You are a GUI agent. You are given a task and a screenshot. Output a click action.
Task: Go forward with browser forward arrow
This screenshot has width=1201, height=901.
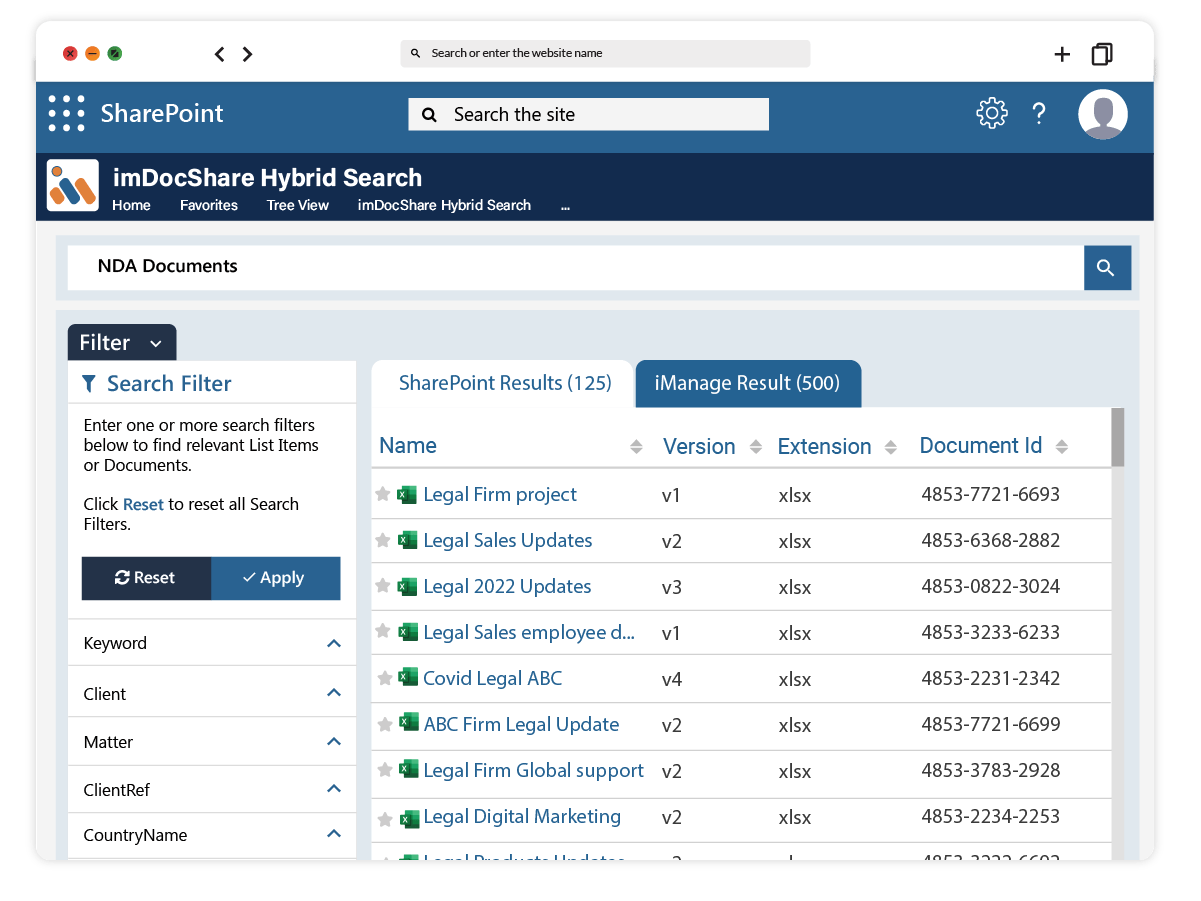click(247, 54)
